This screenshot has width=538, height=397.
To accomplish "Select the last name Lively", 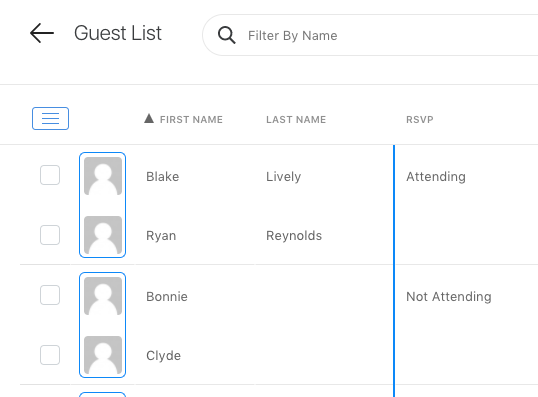I will coord(283,177).
